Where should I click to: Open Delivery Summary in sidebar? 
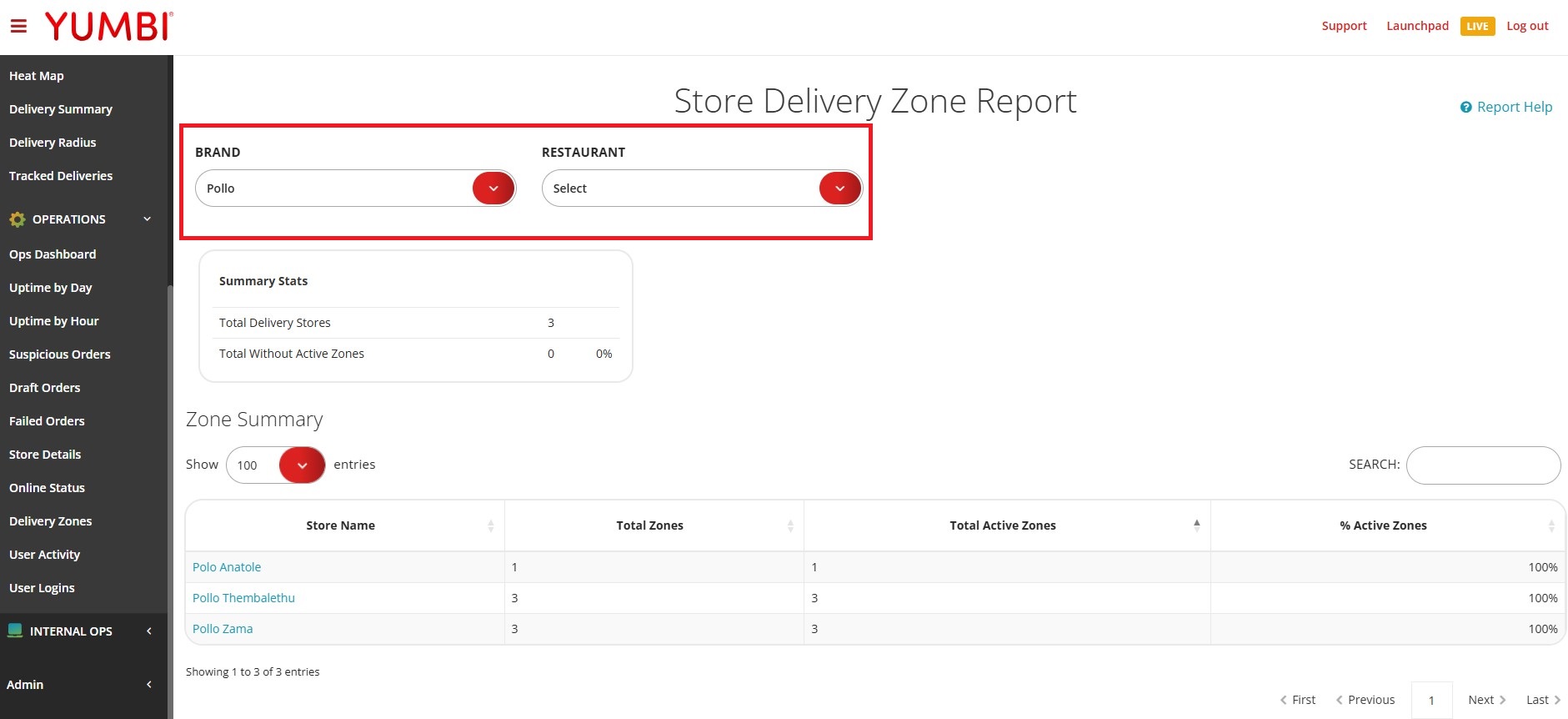61,109
